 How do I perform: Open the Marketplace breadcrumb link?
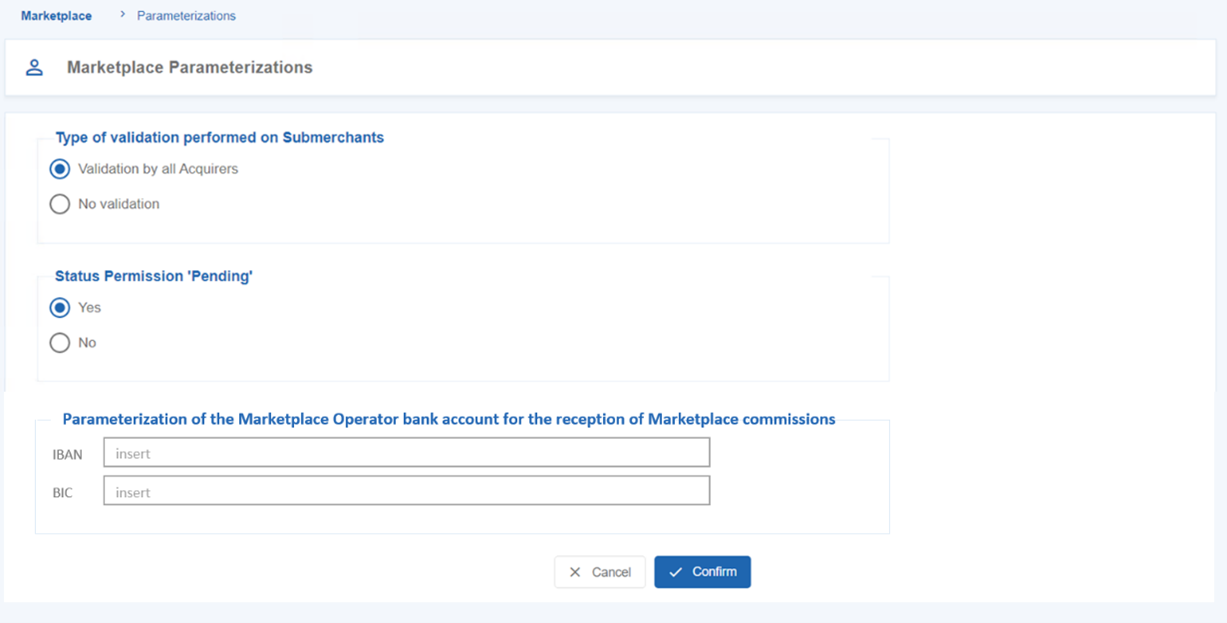pos(56,16)
